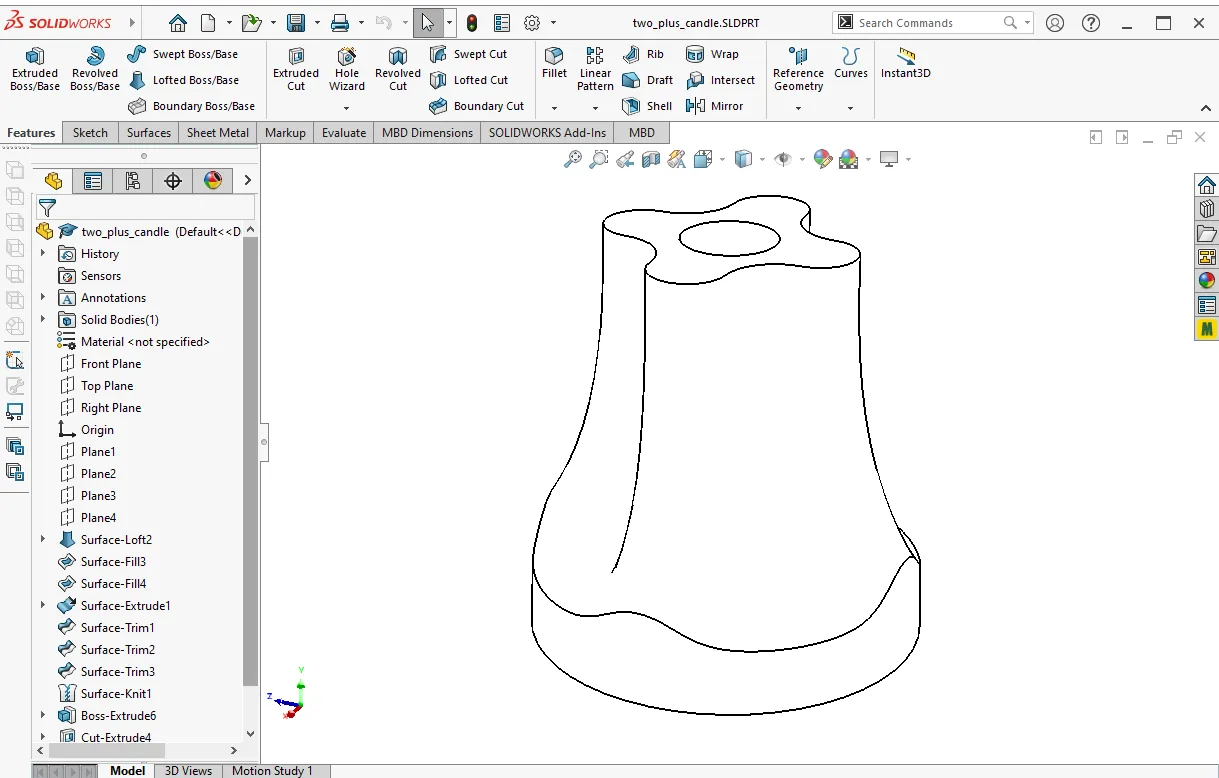Switch to the Evaluate tab

[343, 132]
